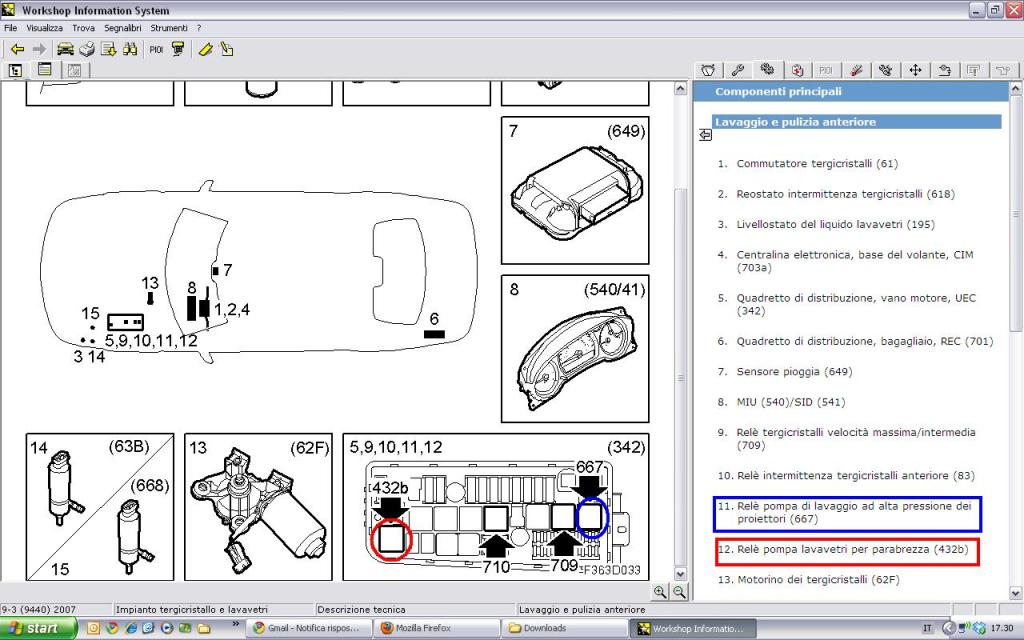Select the yellow highlighter marker tool
The height and width of the screenshot is (640, 1024).
click(x=205, y=49)
